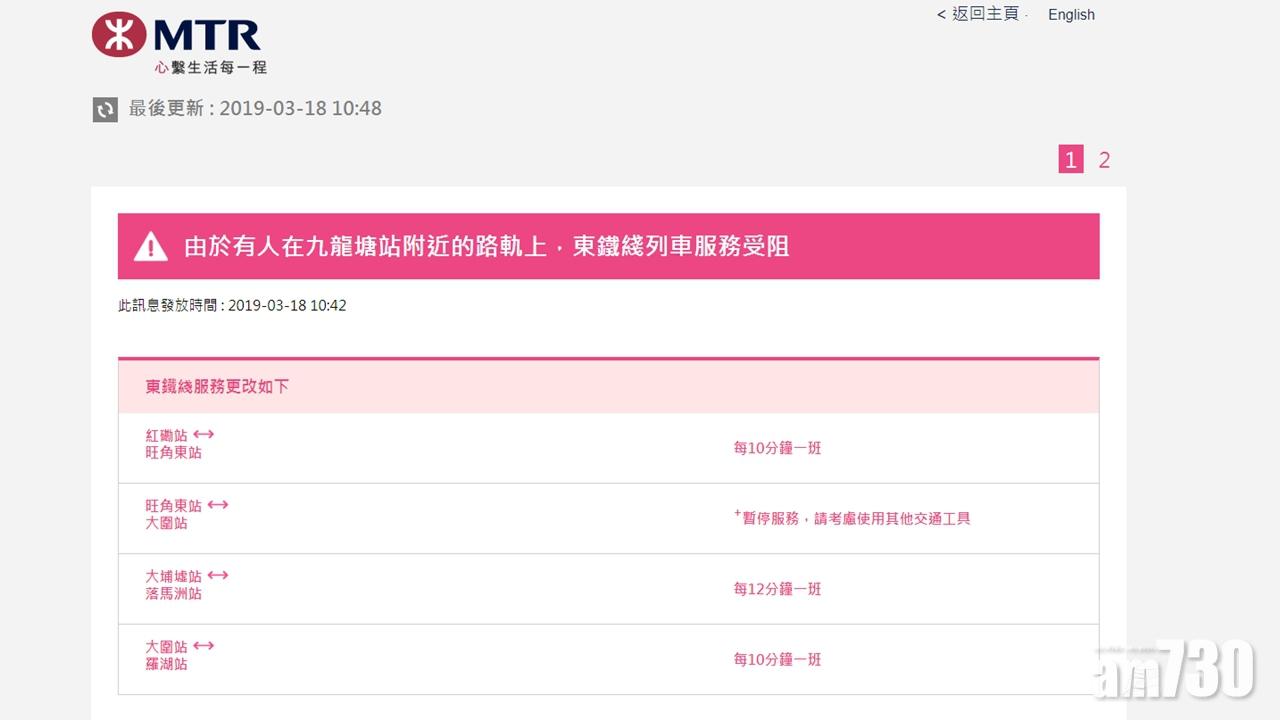Click the pink service disruption banner text
This screenshot has width=1280, height=720.
(486, 246)
